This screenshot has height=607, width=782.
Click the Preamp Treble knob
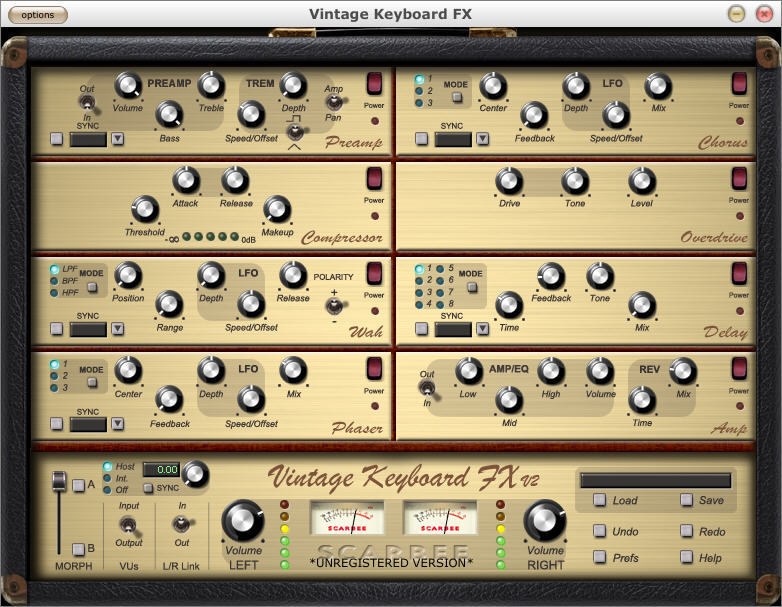[211, 85]
